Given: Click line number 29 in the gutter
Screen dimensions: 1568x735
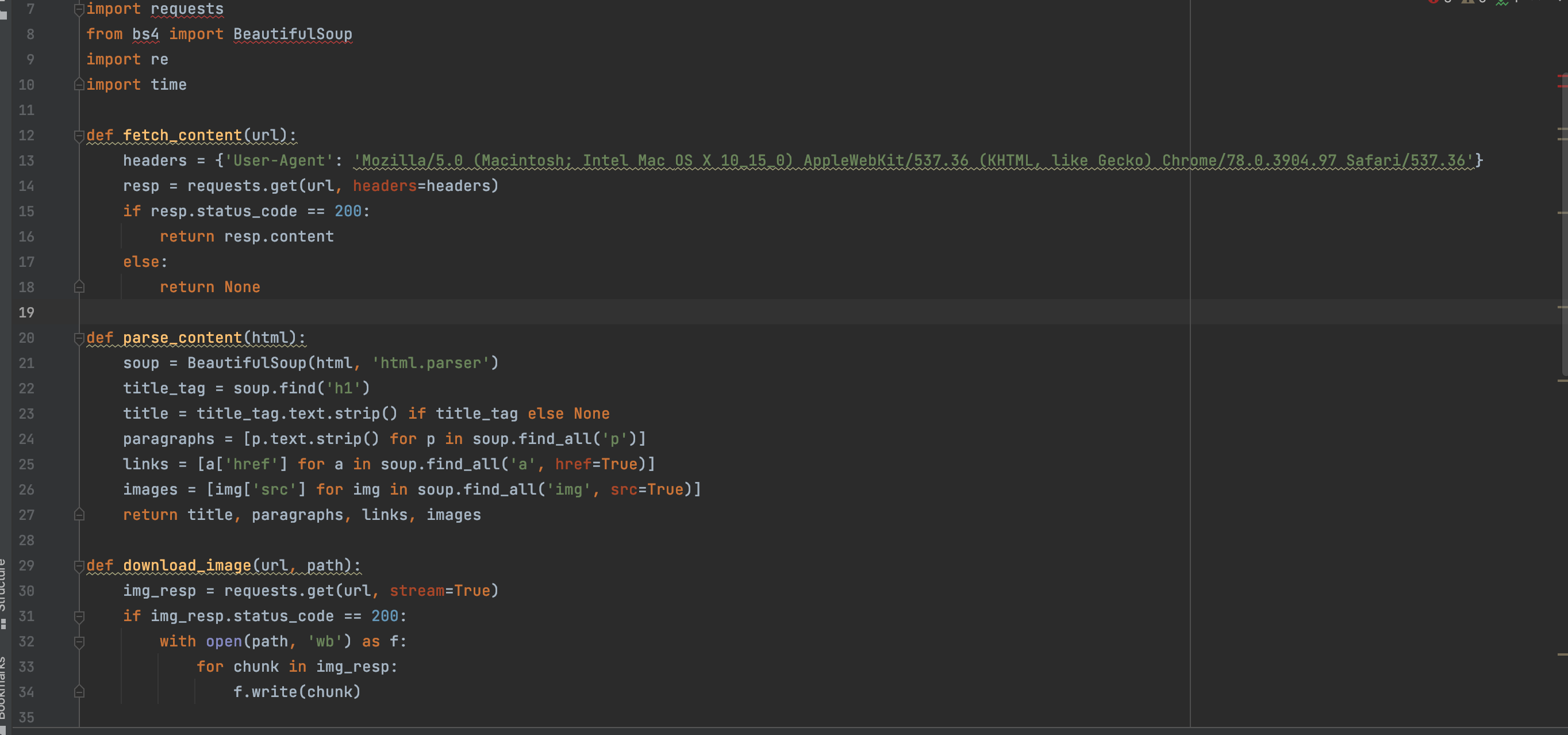Looking at the screenshot, I should [x=26, y=566].
